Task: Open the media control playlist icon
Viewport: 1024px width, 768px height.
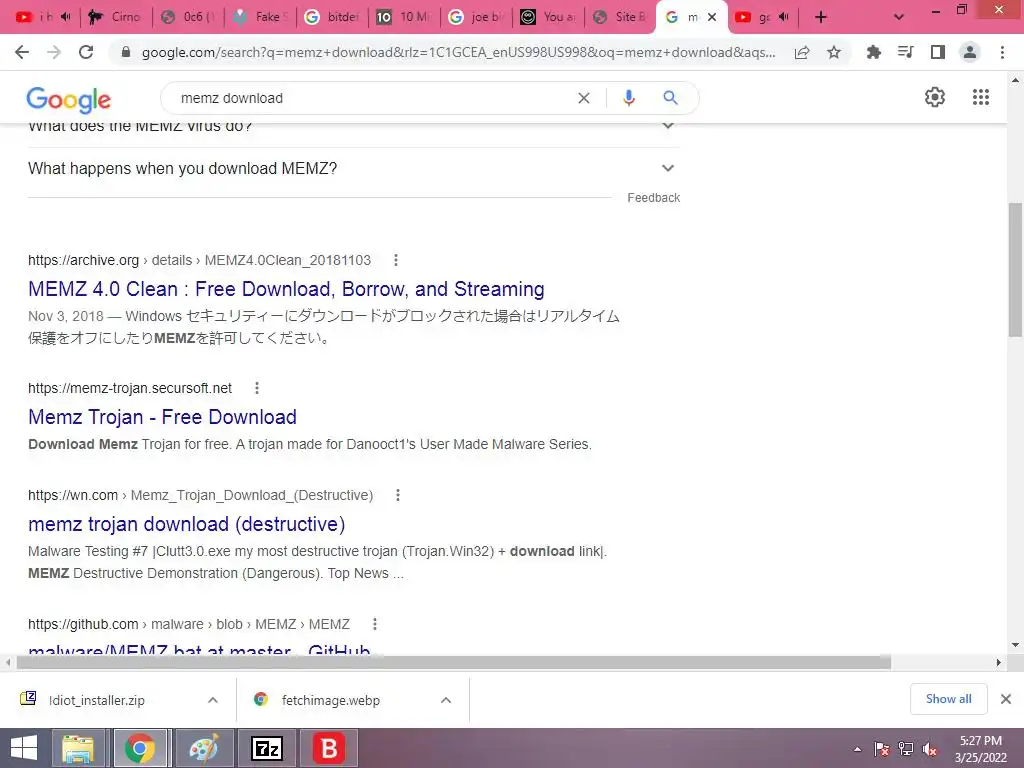Action: pyautogui.click(x=905, y=52)
